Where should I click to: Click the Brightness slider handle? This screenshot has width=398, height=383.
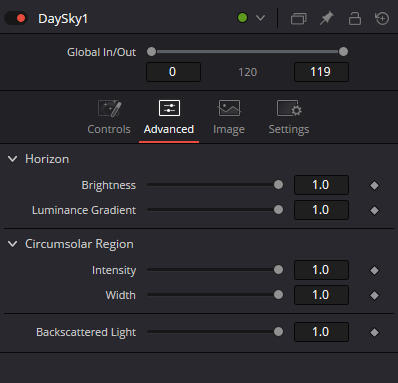278,185
